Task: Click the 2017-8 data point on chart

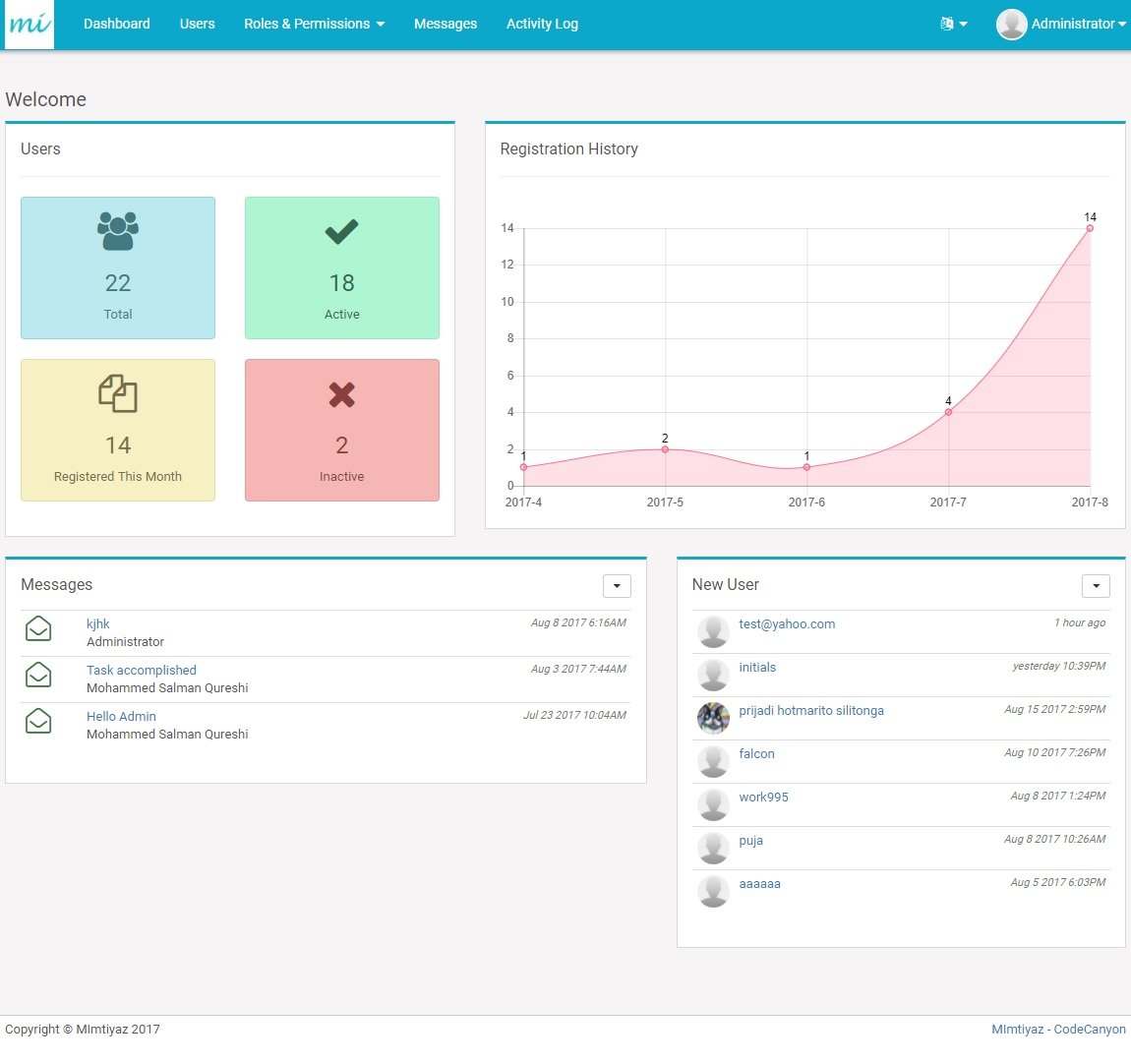Action: pyautogui.click(x=1090, y=228)
